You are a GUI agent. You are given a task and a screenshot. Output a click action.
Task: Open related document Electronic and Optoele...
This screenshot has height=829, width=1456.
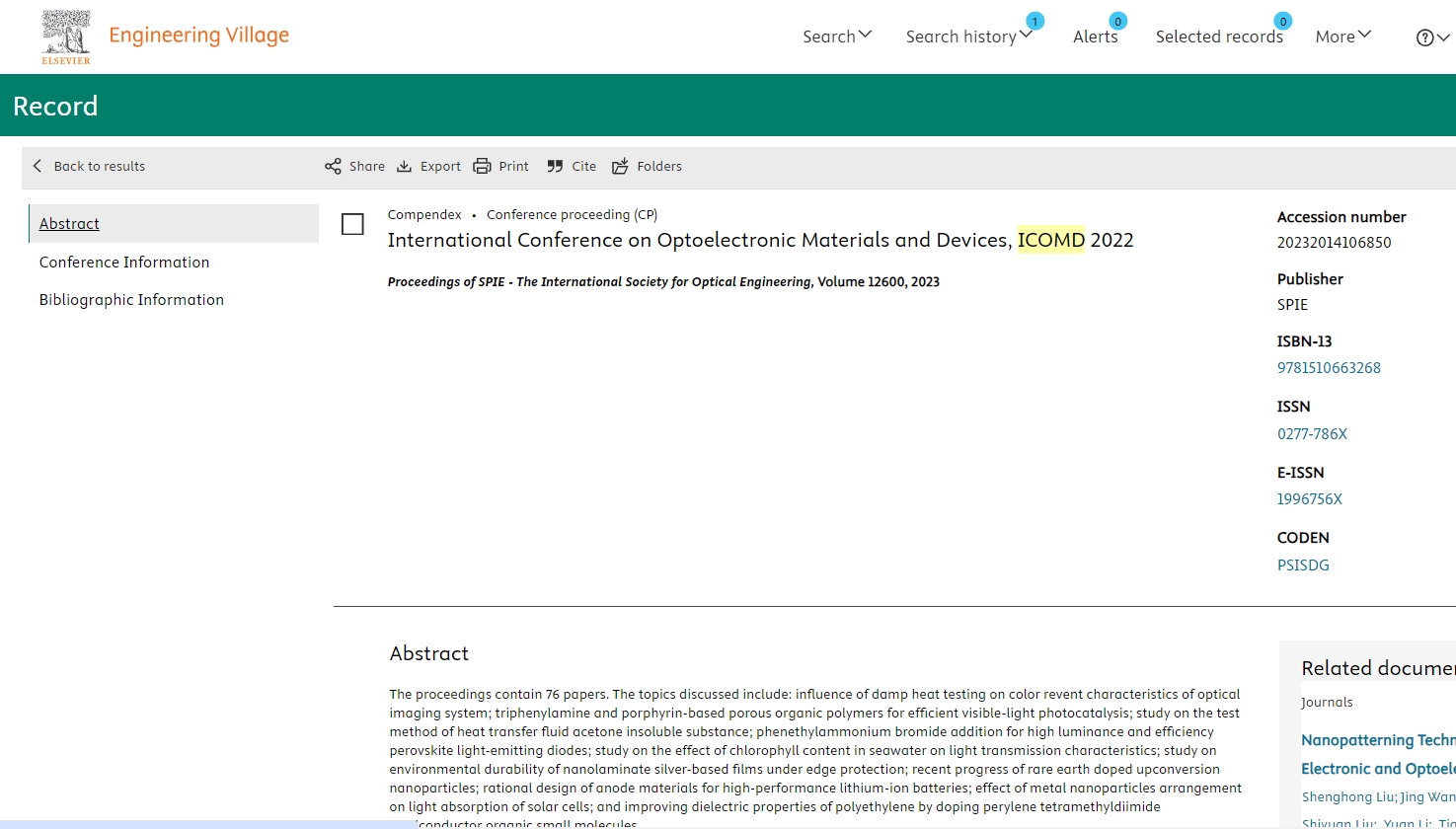(1378, 769)
